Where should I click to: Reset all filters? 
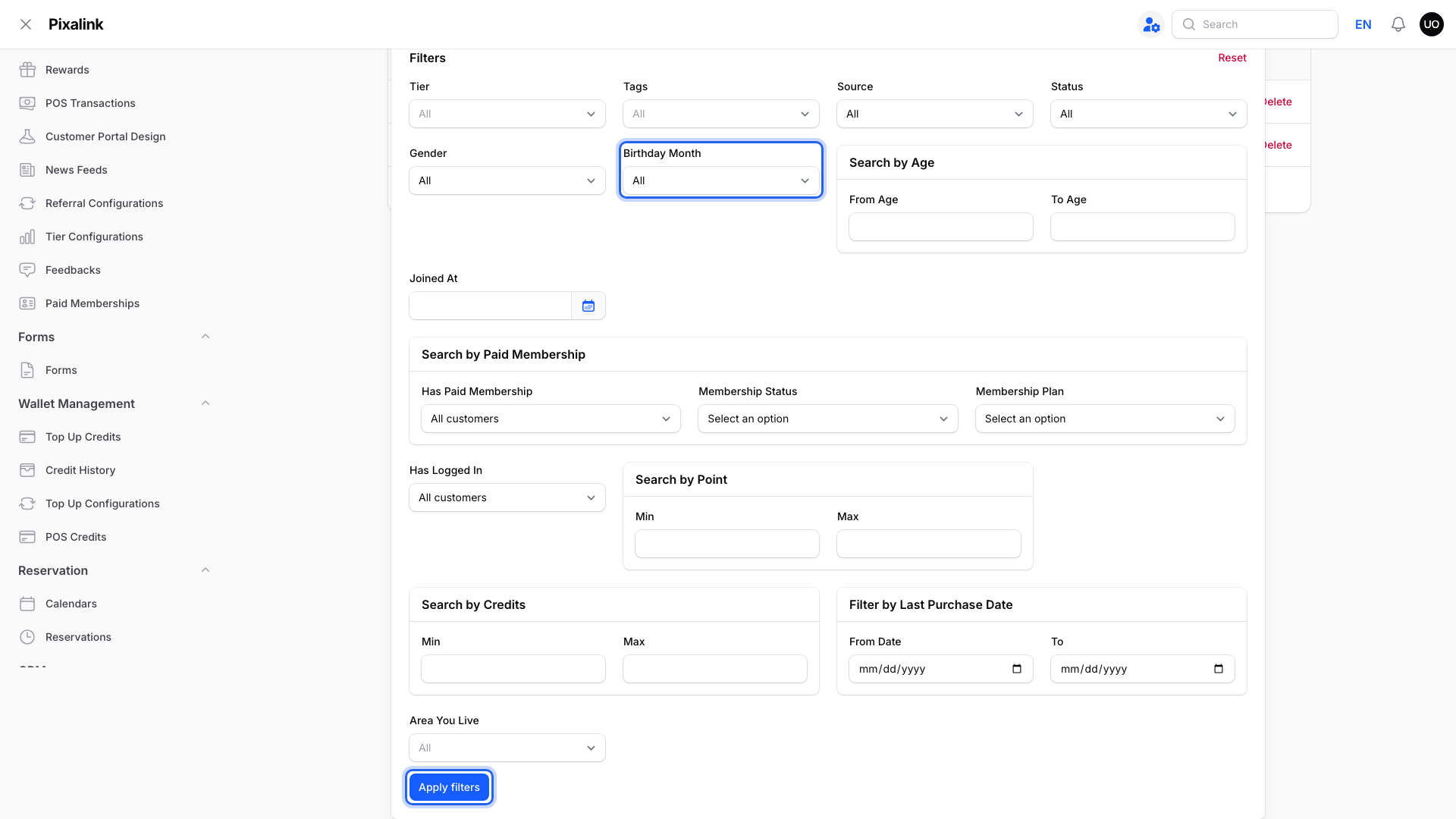[1232, 58]
